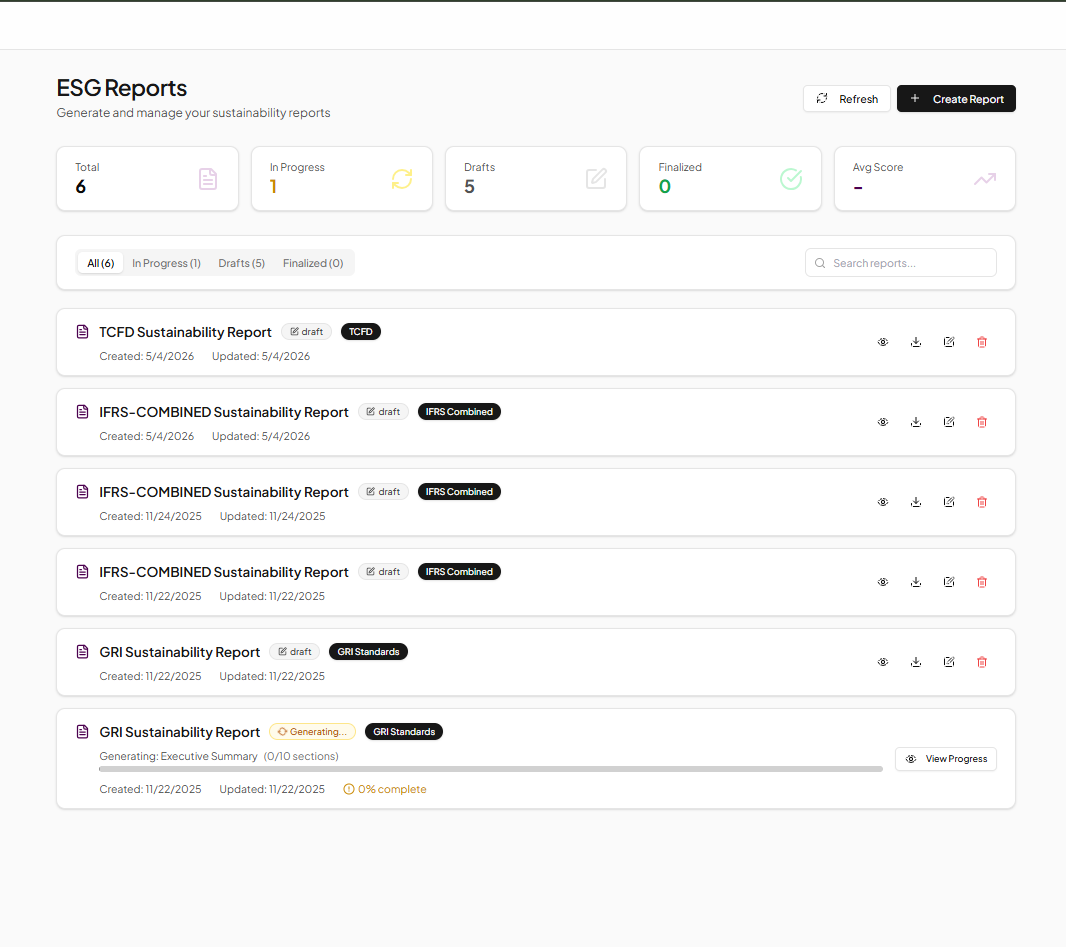Click the draft badge on TCFD Sustainability Report
The width and height of the screenshot is (1066, 947).
pyautogui.click(x=307, y=332)
